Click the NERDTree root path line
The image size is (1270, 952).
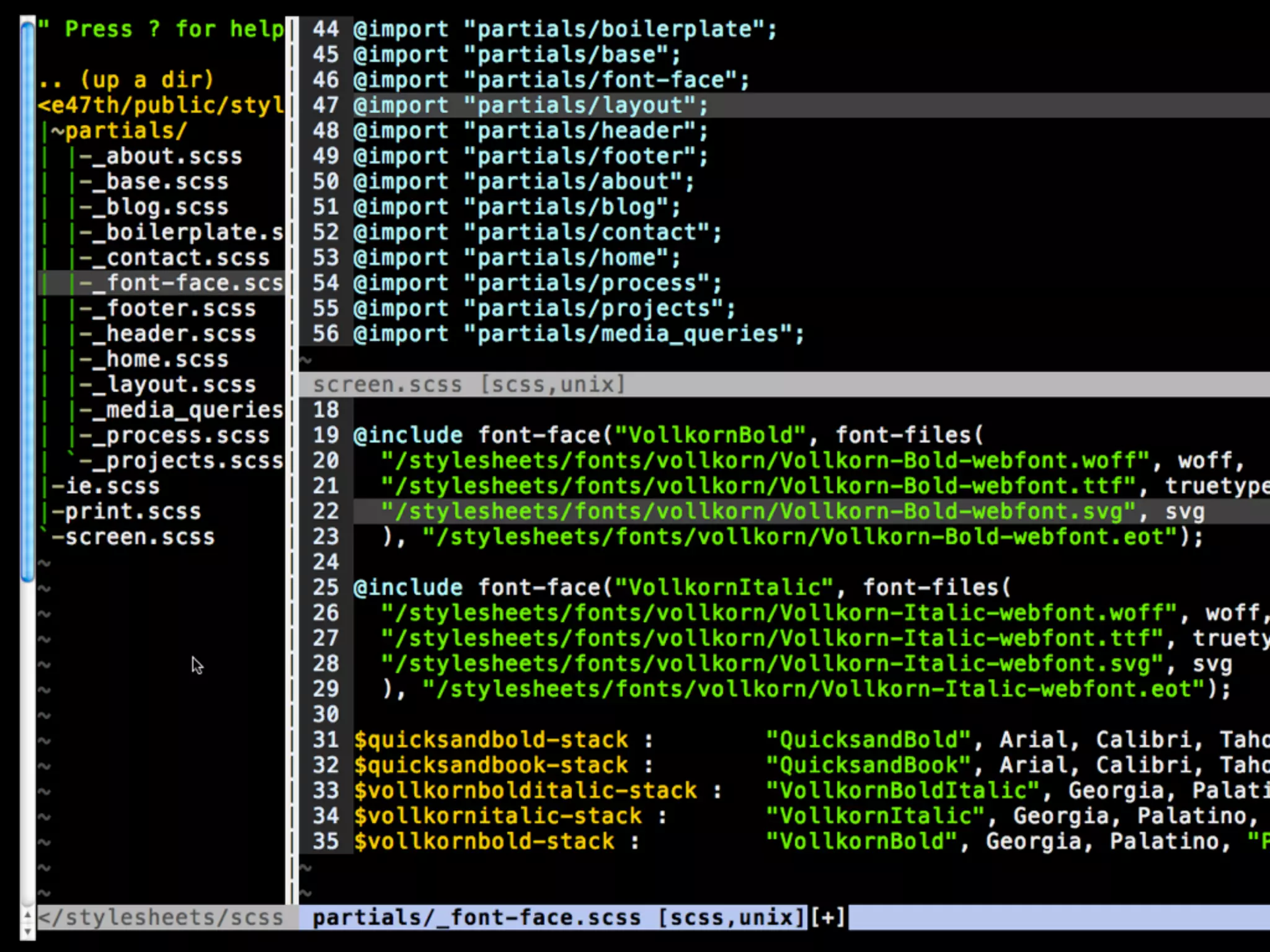(x=160, y=105)
